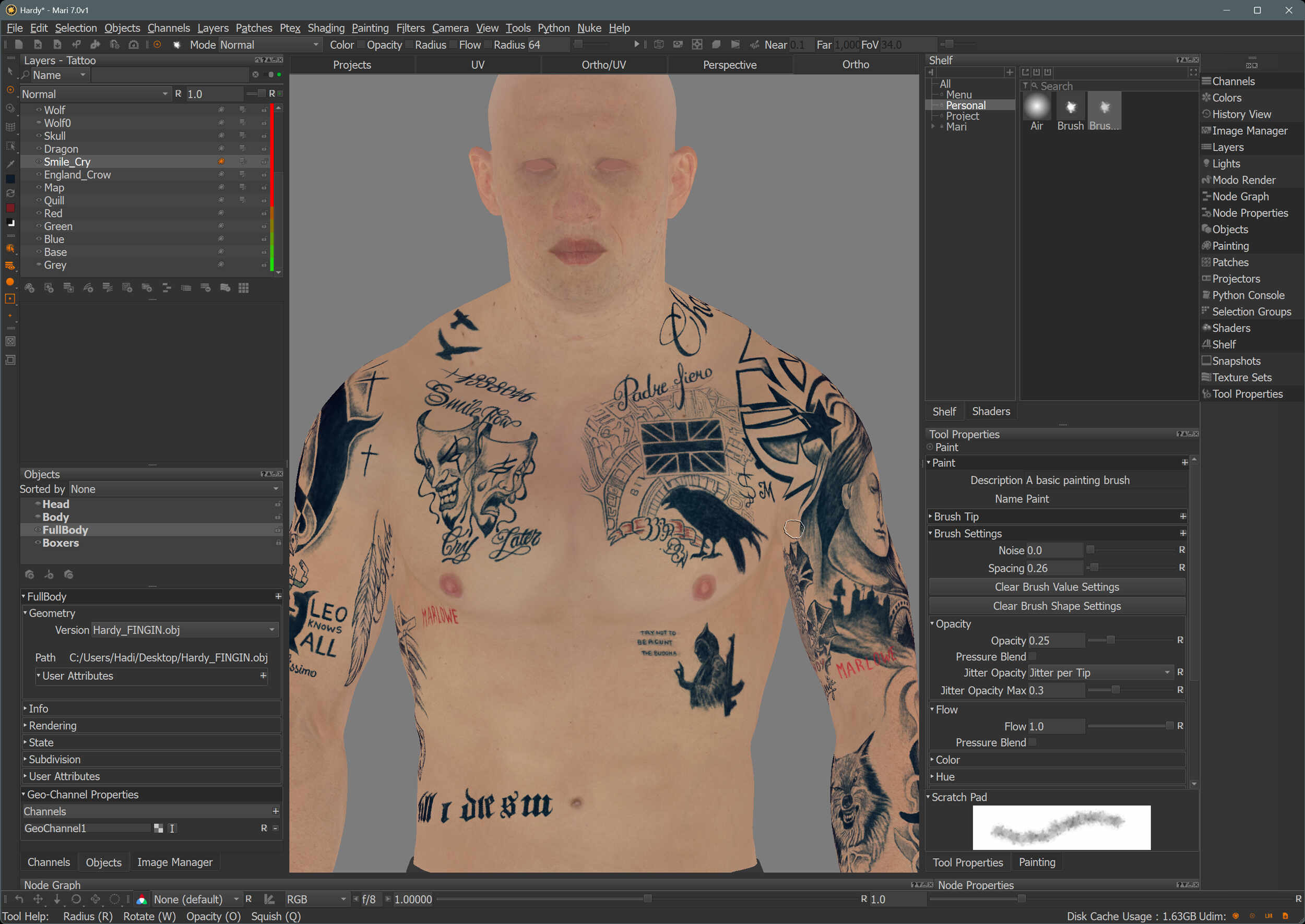Click the red background color swatch
Viewport: 1305px width, 924px height.
click(10, 208)
